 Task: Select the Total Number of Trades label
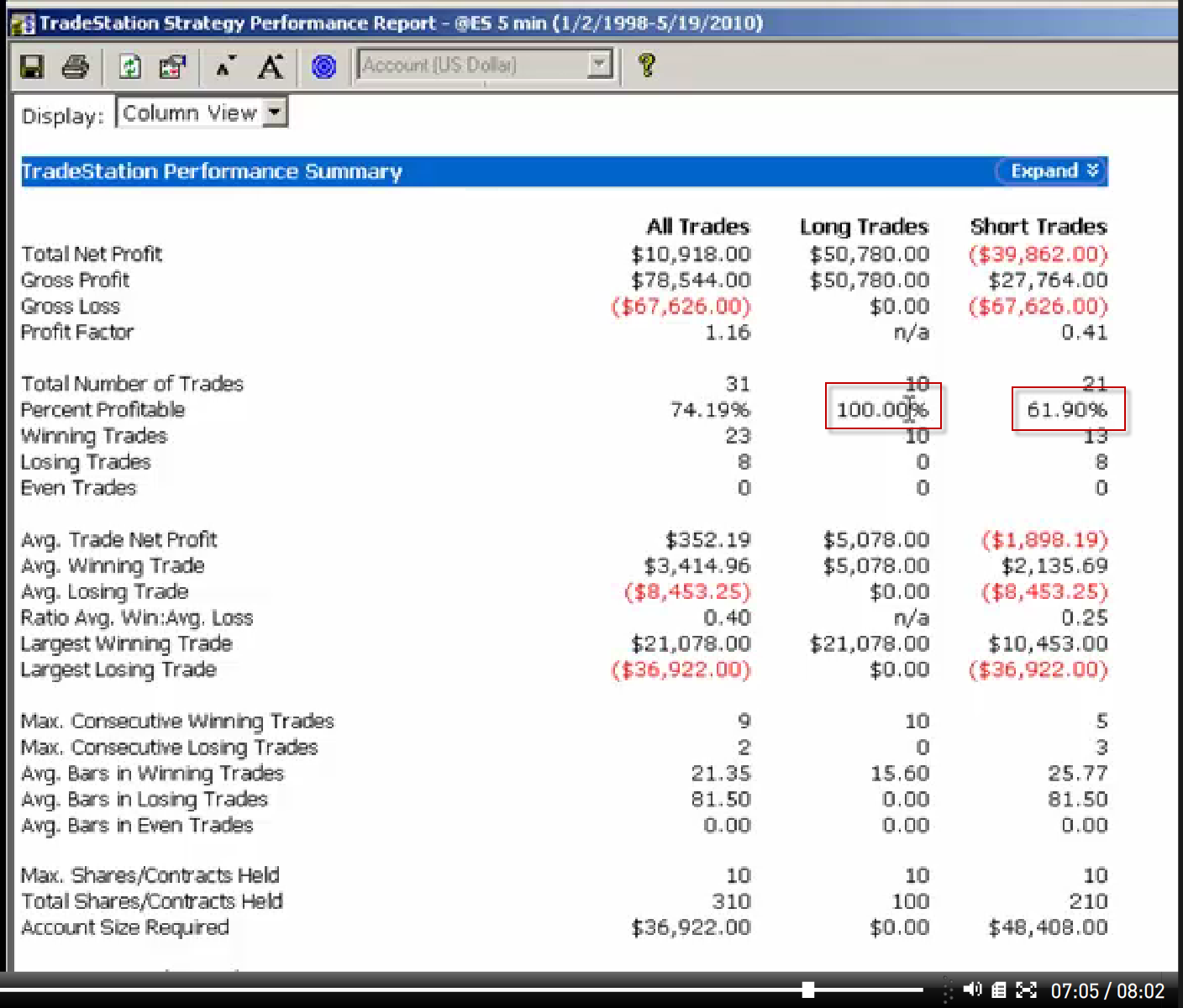132,384
